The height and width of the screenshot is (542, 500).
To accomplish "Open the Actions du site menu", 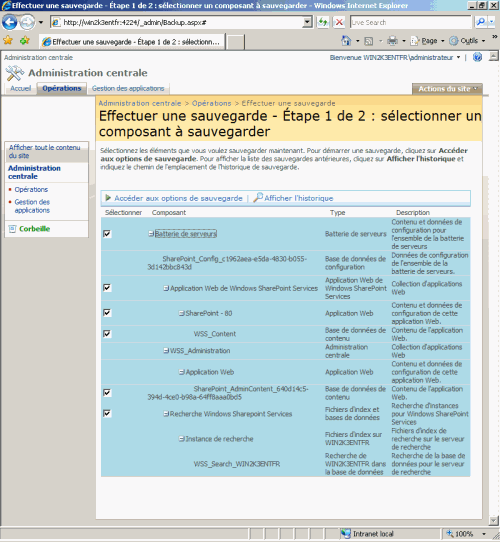I will [447, 89].
